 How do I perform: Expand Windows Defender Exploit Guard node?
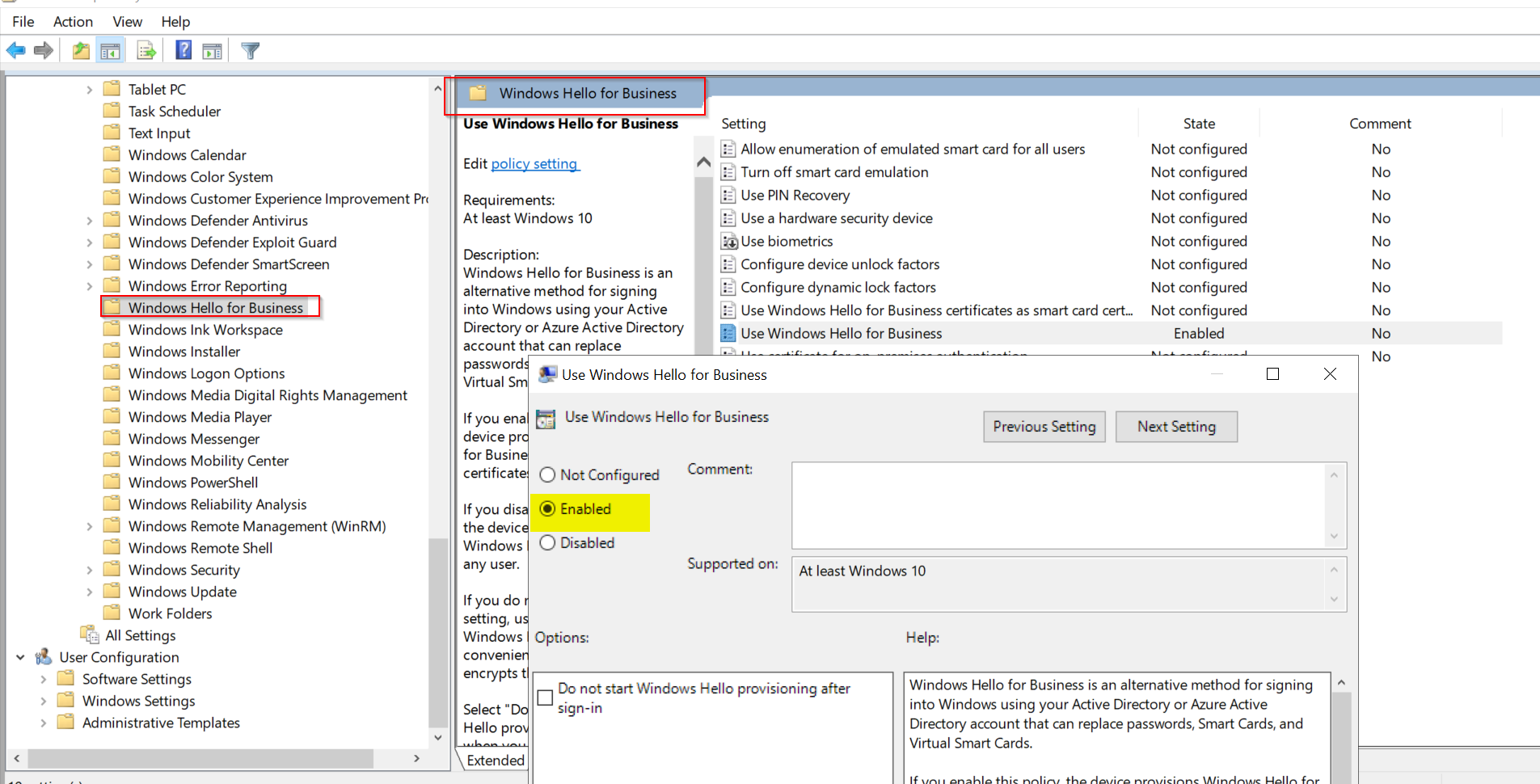pyautogui.click(x=90, y=242)
